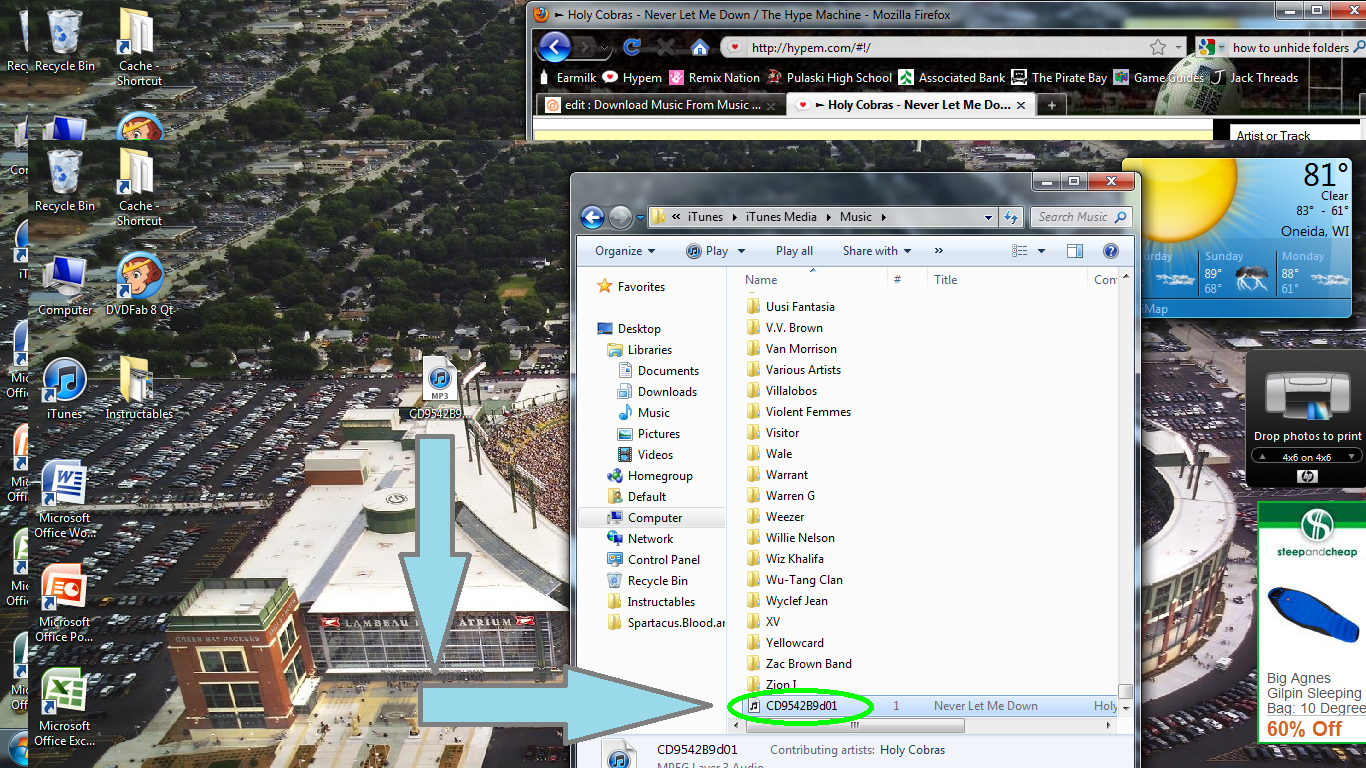
Task: Open the Share with menu
Action: pos(877,251)
